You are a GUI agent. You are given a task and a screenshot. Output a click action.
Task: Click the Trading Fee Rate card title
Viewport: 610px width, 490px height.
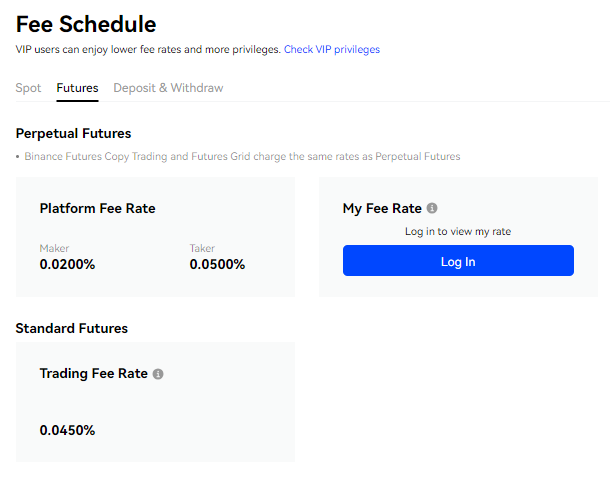coord(93,374)
